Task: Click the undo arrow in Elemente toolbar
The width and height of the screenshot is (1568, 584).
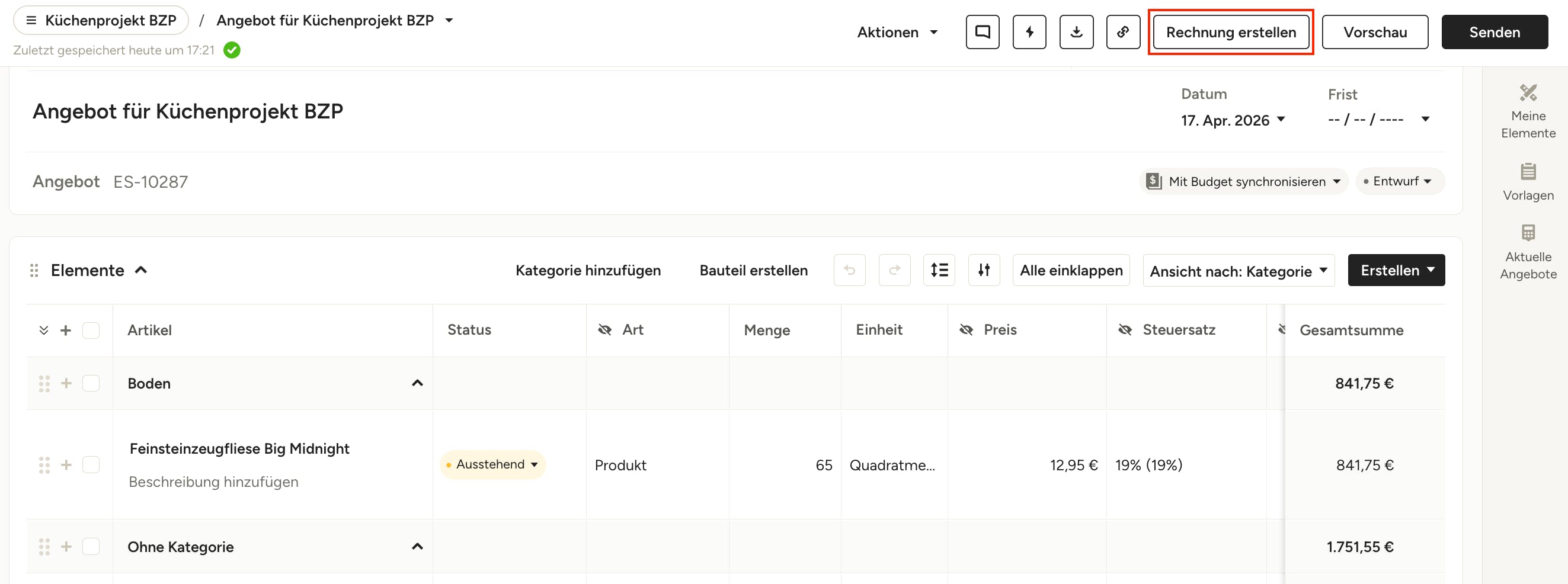Action: click(849, 270)
